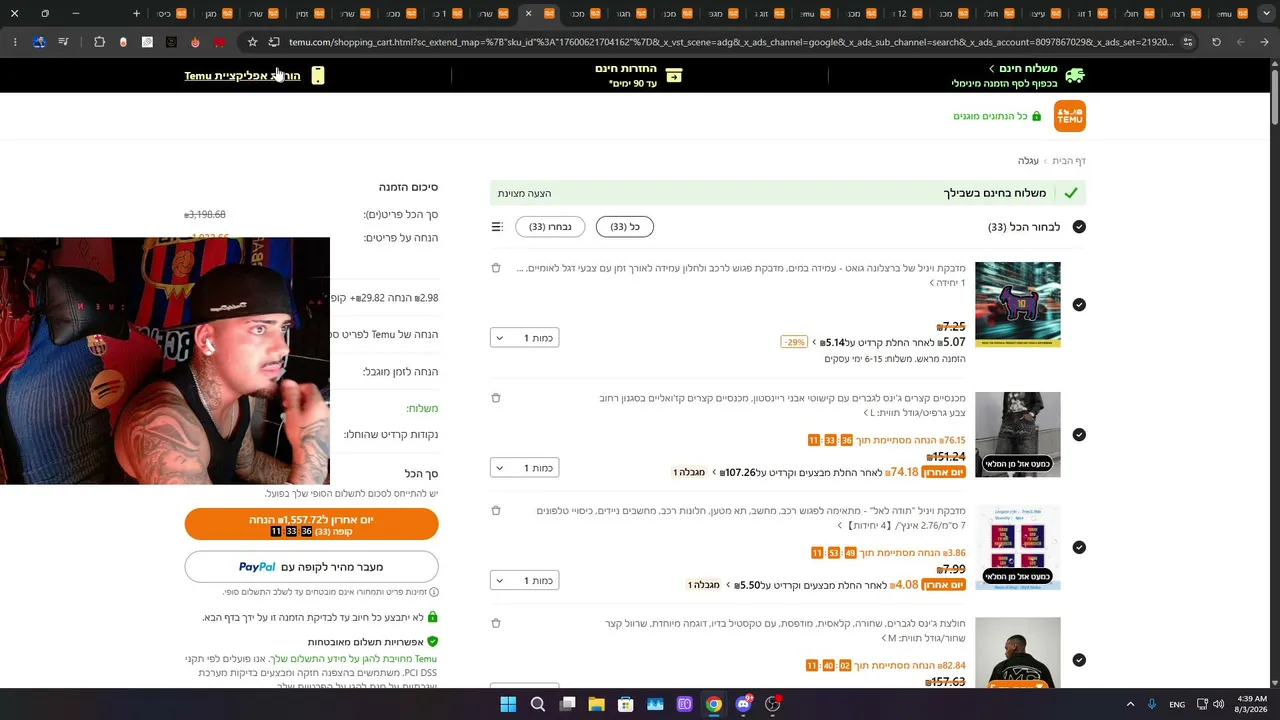The width and height of the screenshot is (1280, 720).
Task: Remove the 'Thank you God' vinyl sticker item
Action: tap(496, 511)
